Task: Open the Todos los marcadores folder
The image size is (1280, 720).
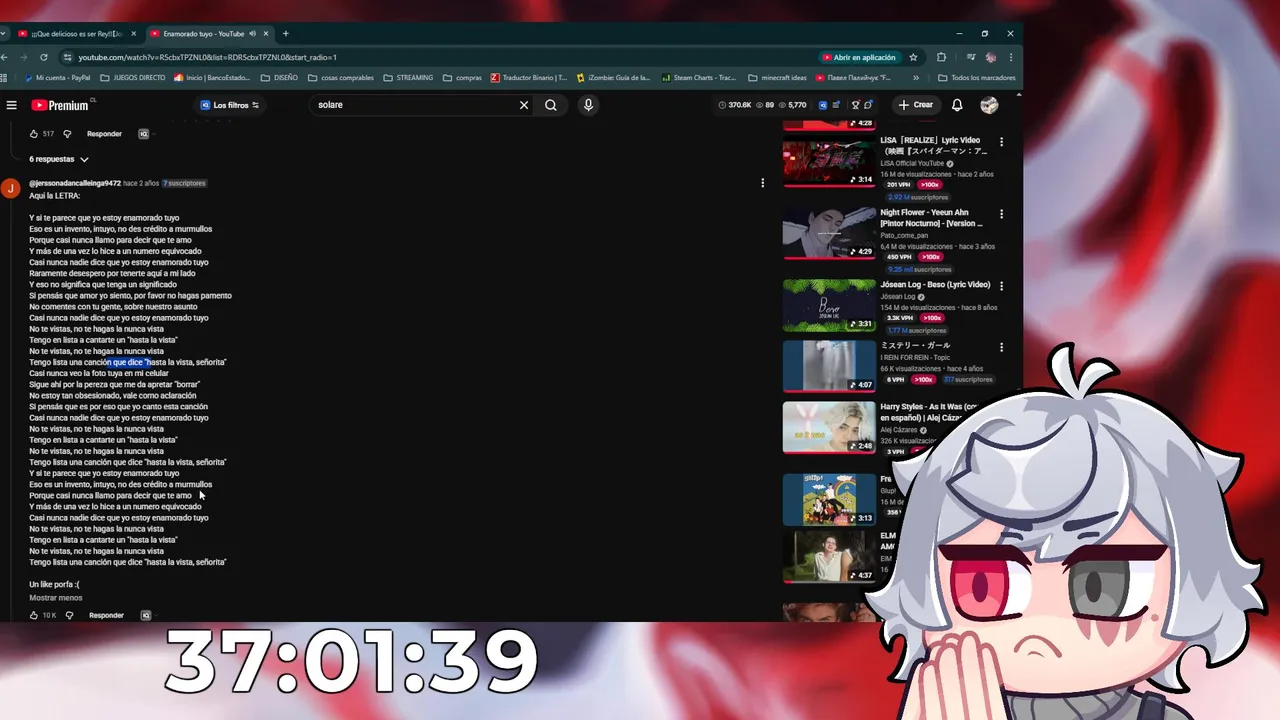Action: (x=976, y=77)
